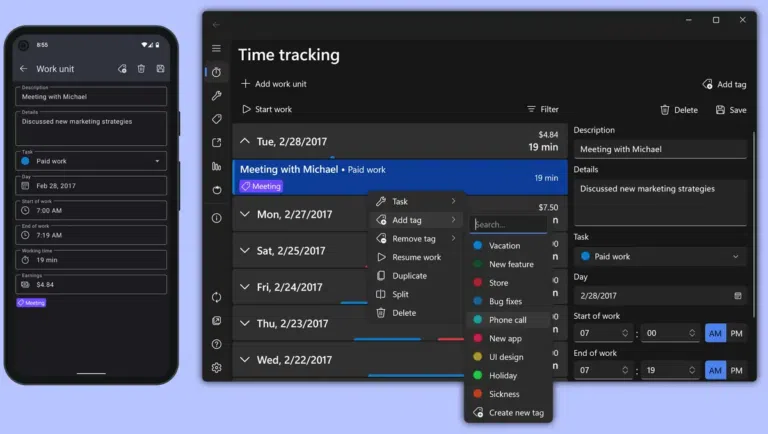Click the tags icon in the sidebar
The image size is (768, 434).
[x=216, y=119]
